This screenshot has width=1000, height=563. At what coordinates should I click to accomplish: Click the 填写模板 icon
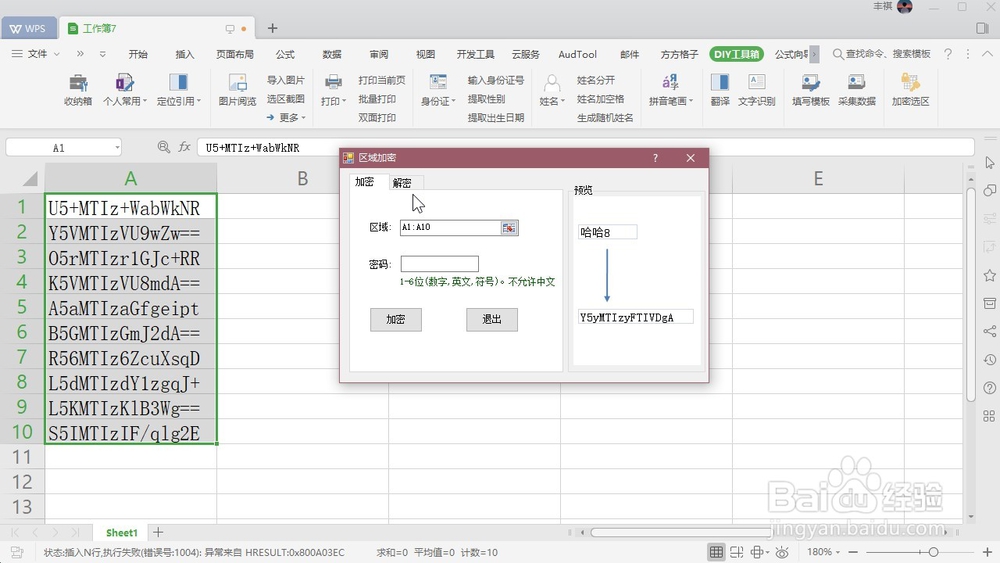coord(811,82)
